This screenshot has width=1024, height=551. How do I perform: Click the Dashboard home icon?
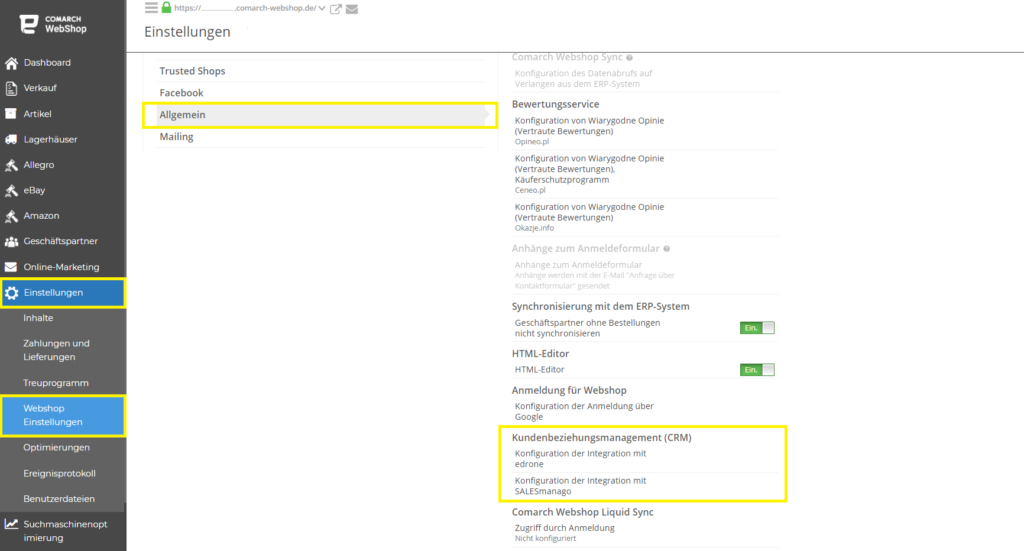11,63
